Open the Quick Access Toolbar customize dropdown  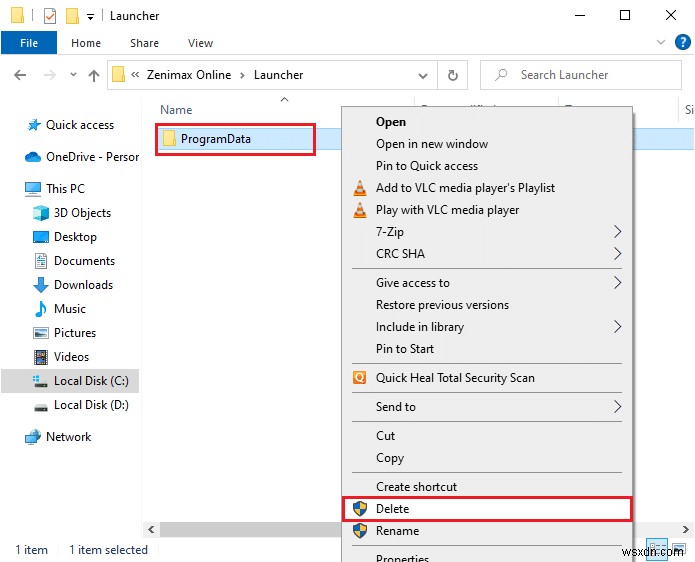pos(91,17)
